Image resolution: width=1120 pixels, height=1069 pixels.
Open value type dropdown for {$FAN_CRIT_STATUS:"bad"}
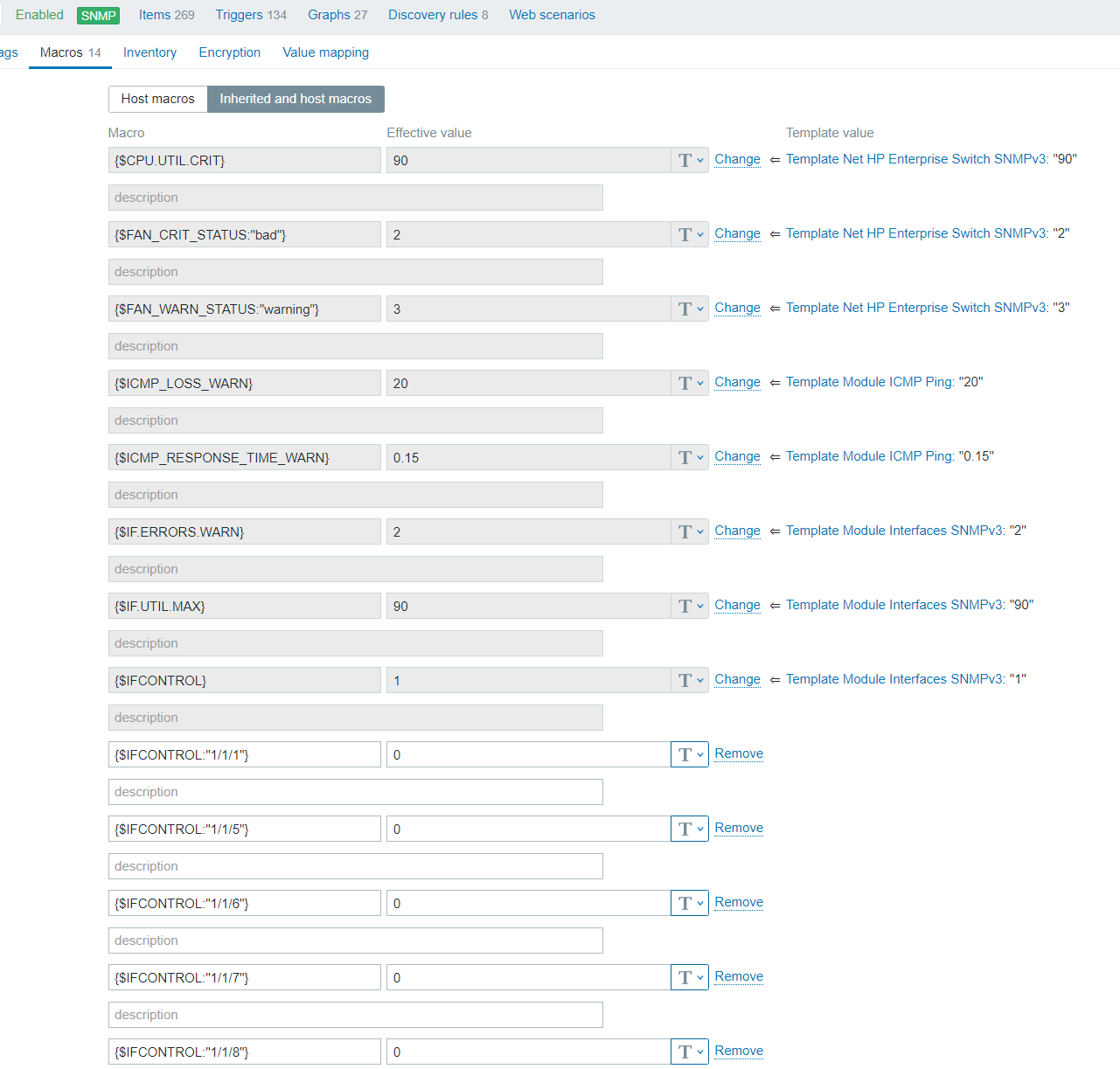pyautogui.click(x=690, y=234)
